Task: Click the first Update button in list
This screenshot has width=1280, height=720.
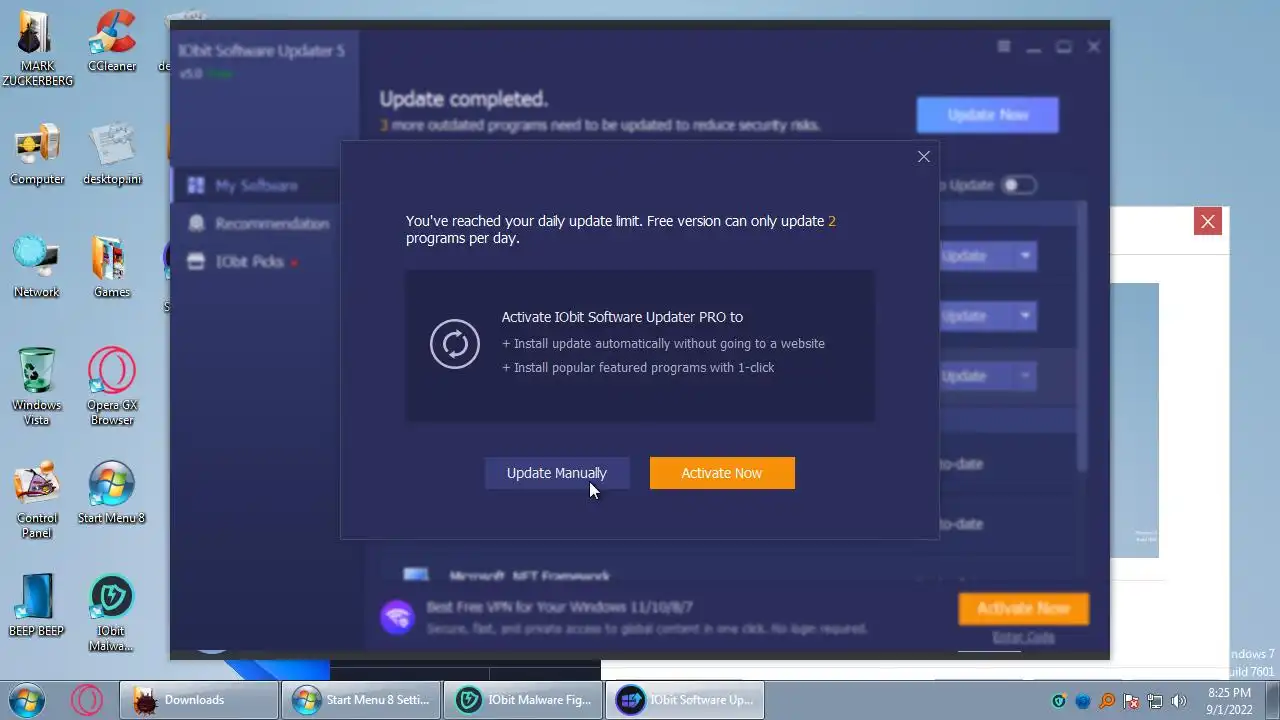Action: [x=977, y=256]
